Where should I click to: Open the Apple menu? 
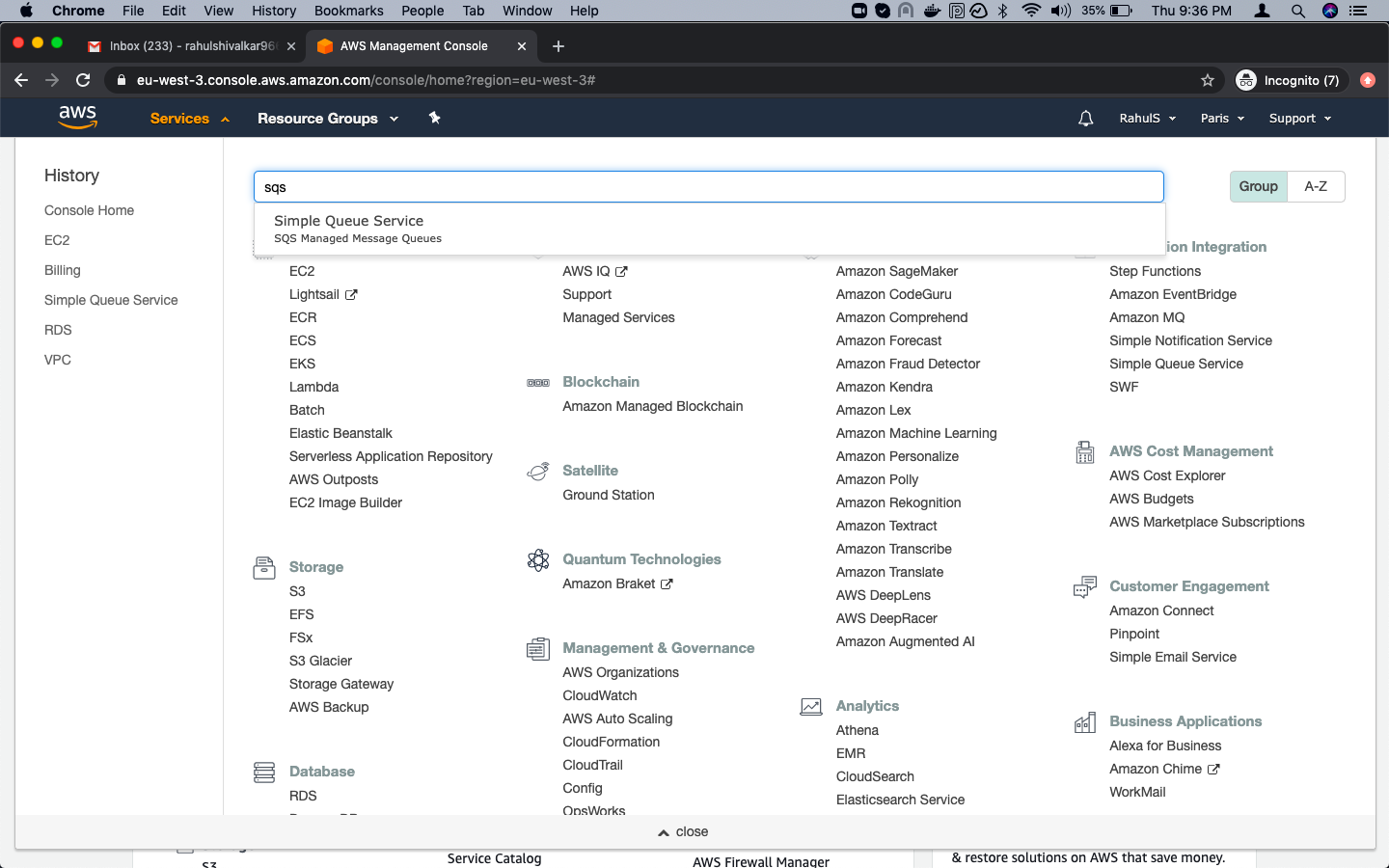click(x=26, y=11)
